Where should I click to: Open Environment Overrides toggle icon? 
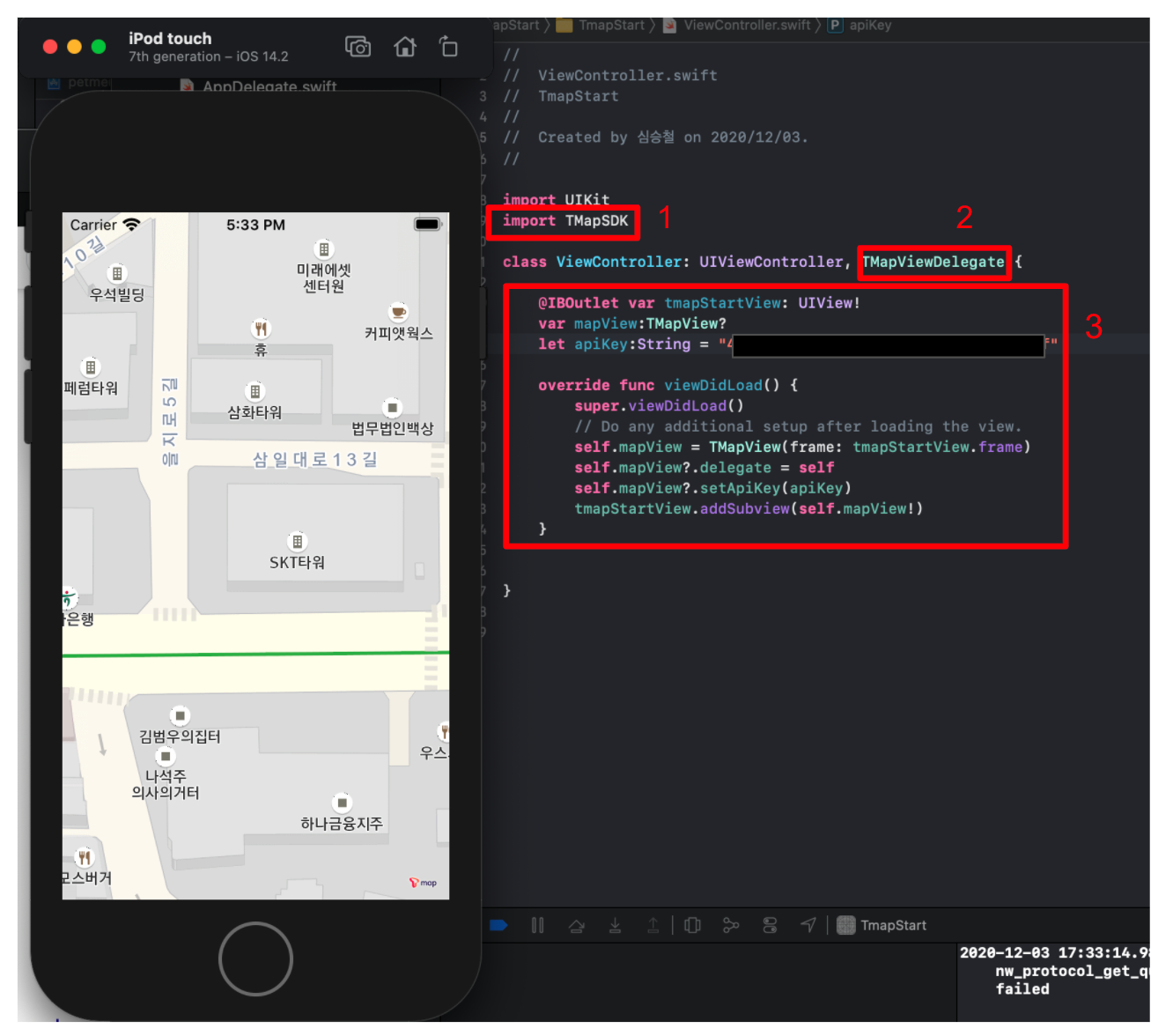pyautogui.click(x=770, y=925)
